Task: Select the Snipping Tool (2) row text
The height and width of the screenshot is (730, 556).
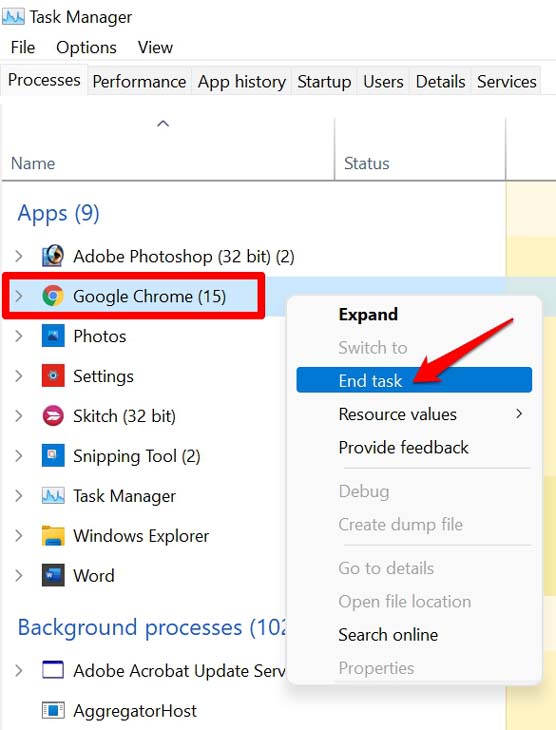Action: pyautogui.click(x=137, y=456)
